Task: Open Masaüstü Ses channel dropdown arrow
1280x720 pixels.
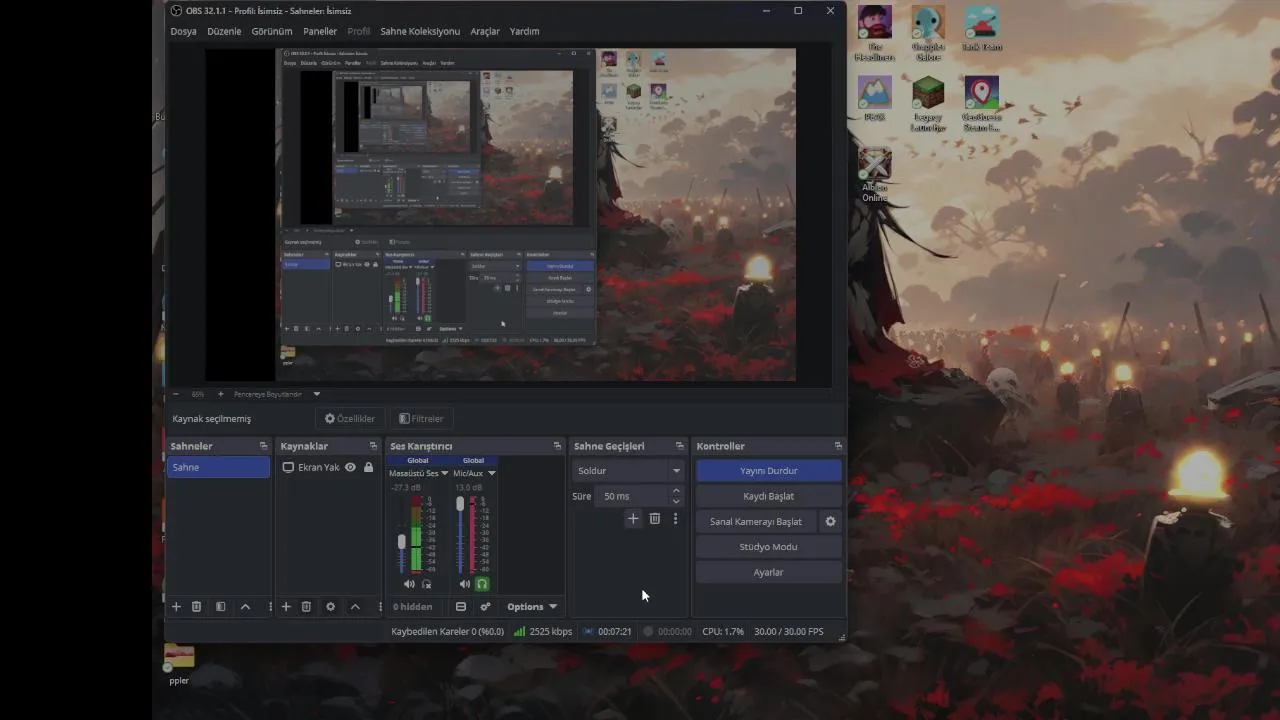Action: point(445,473)
